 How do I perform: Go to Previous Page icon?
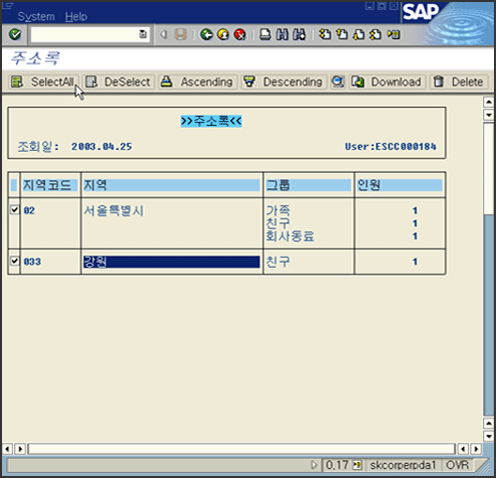342,34
